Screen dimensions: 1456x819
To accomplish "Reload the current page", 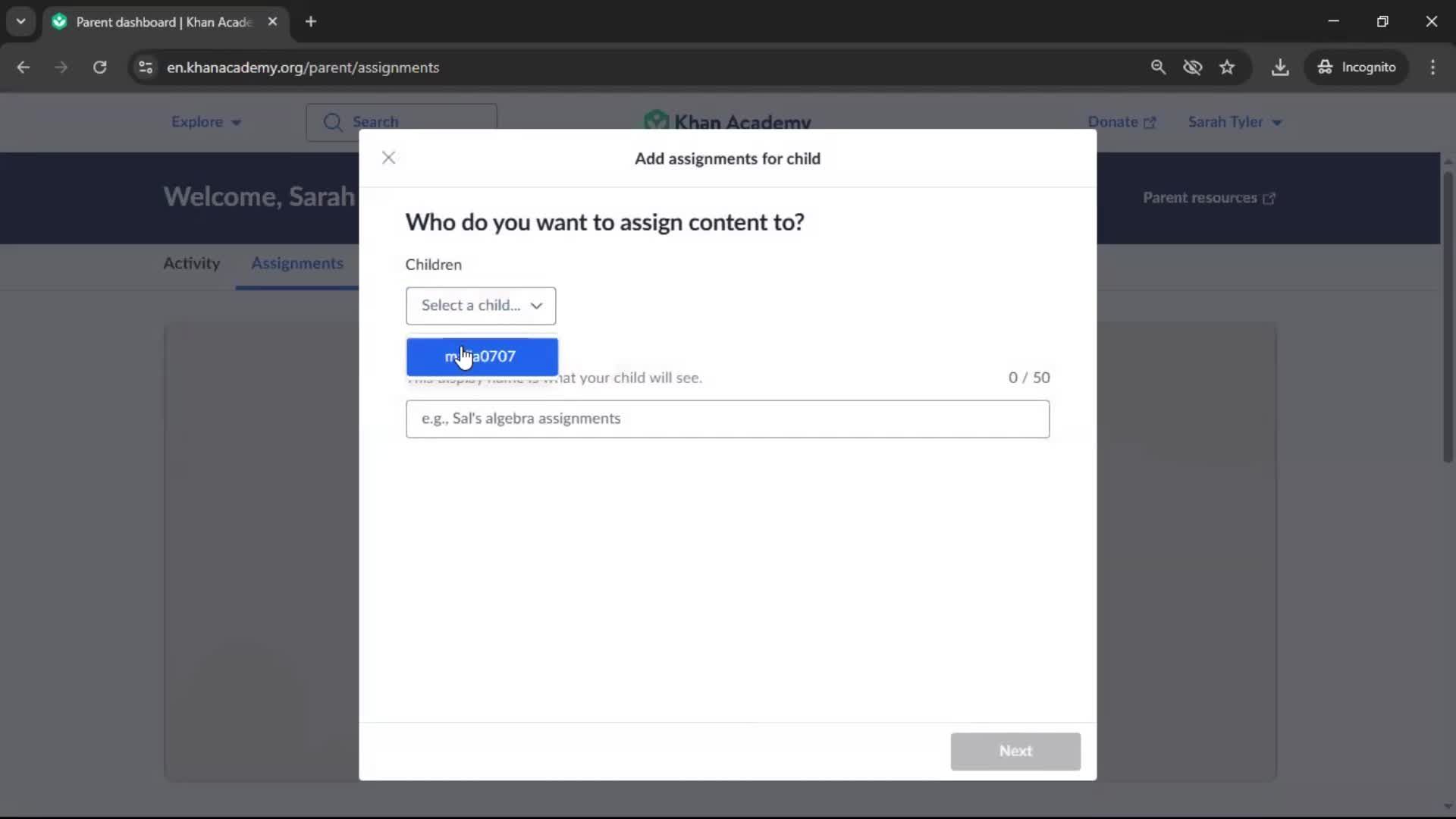I will (99, 67).
